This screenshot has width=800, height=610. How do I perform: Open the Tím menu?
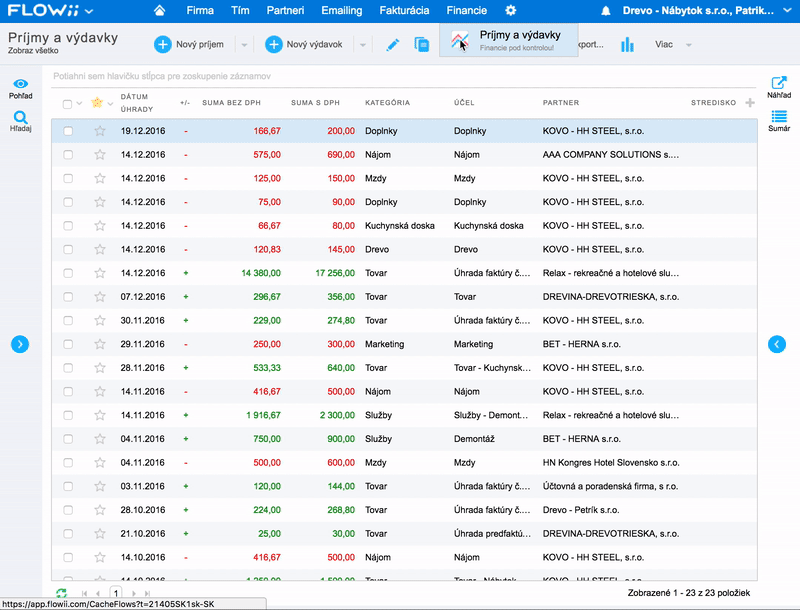coord(240,10)
